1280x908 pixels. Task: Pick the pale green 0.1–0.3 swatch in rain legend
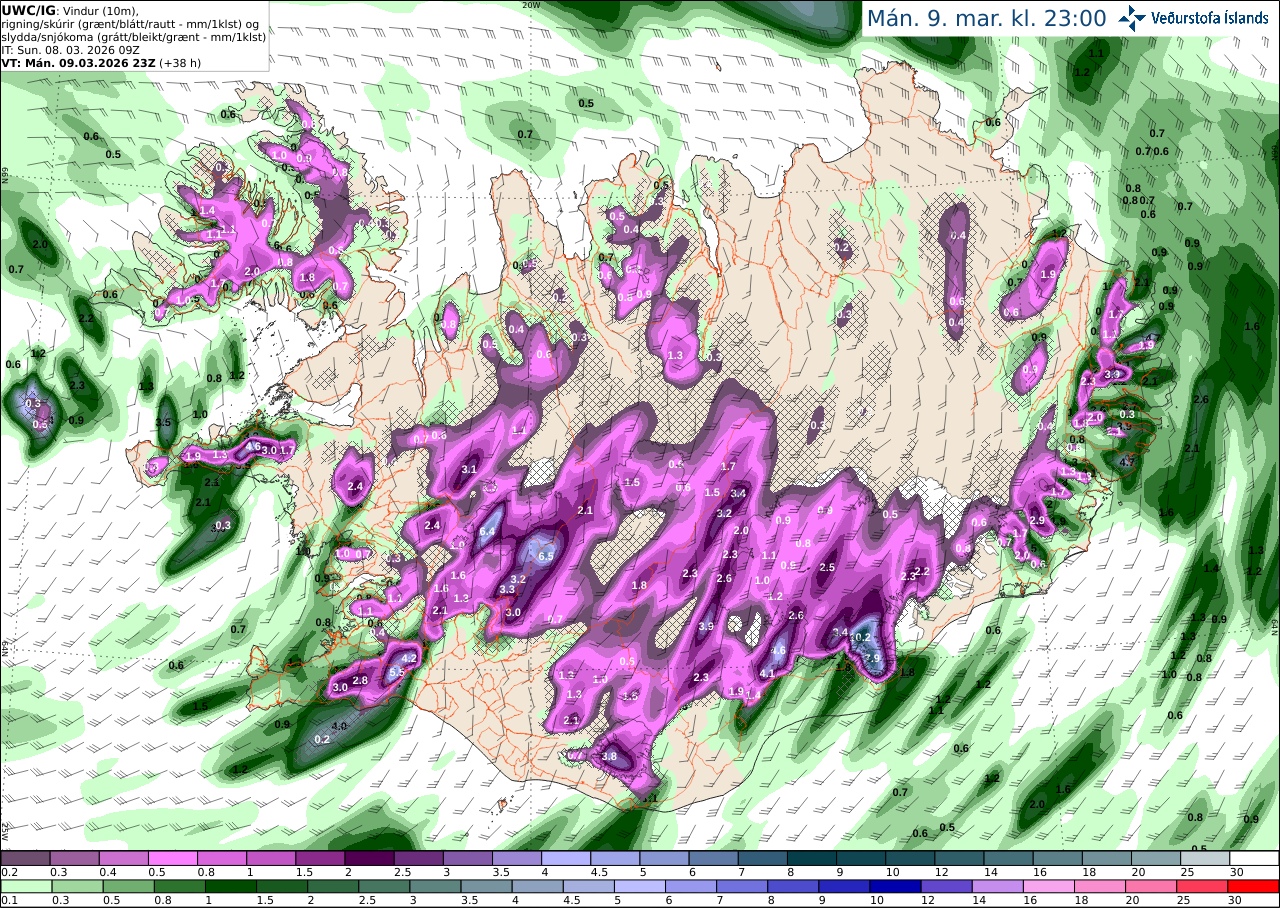[x=25, y=886]
